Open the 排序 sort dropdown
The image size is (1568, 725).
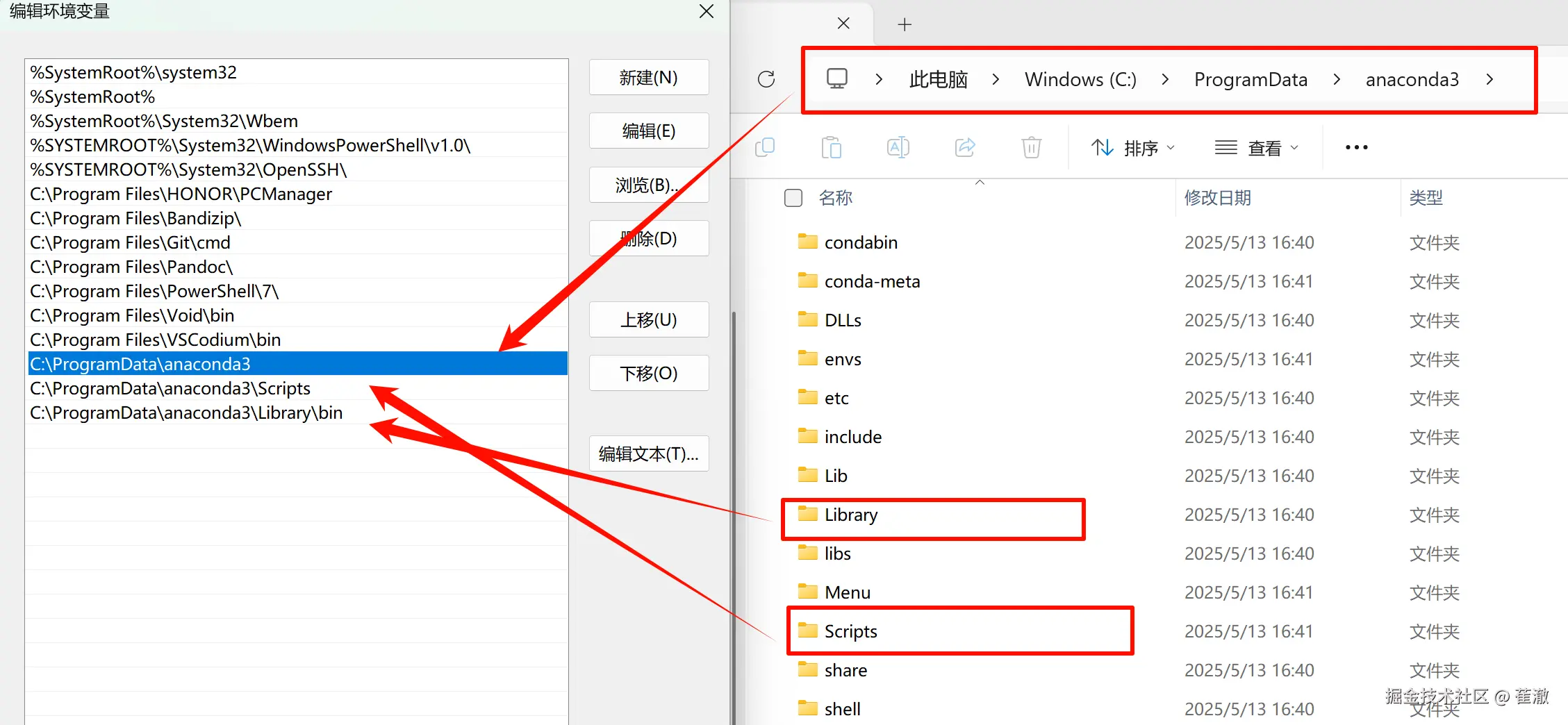(x=1132, y=148)
